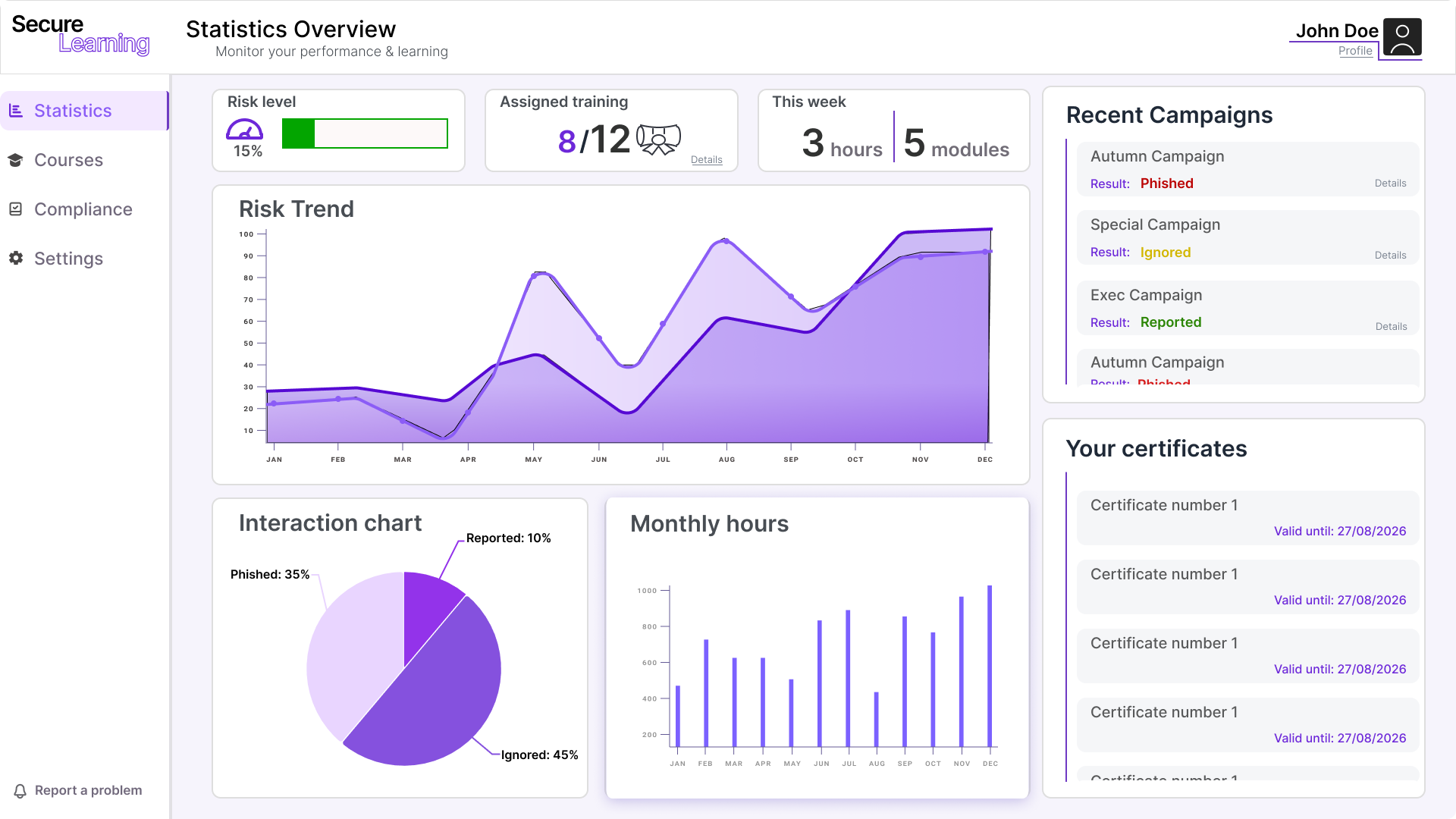View Details for the Autumn Campaign Phished result

[1390, 184]
